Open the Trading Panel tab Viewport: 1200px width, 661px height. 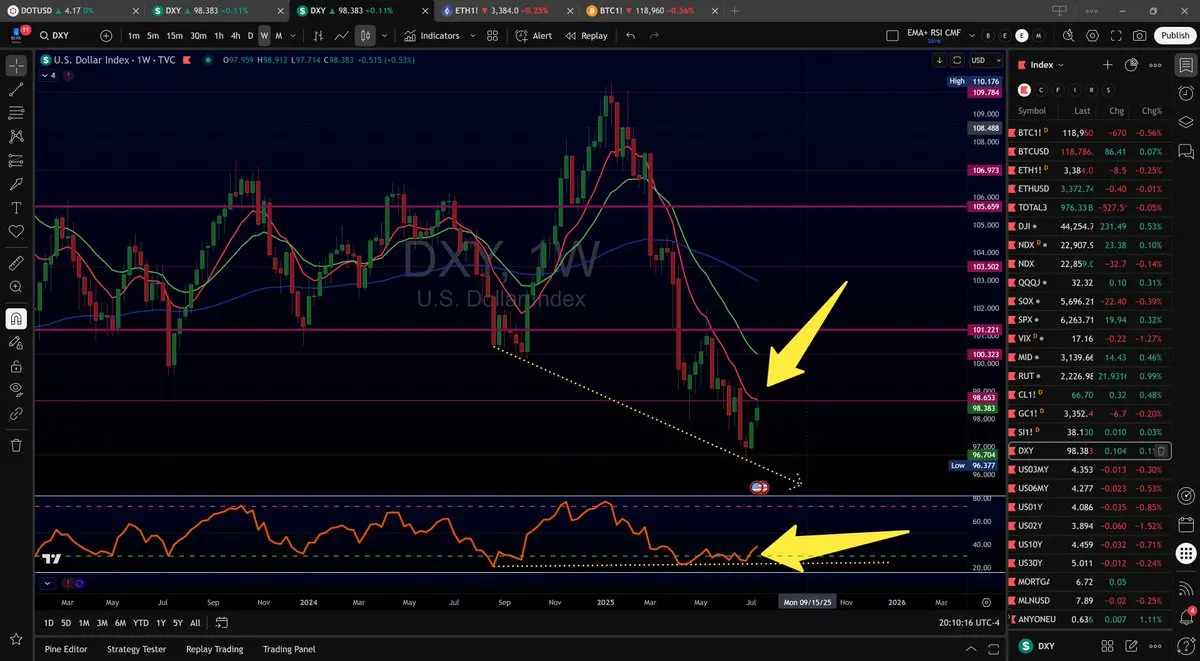290,649
